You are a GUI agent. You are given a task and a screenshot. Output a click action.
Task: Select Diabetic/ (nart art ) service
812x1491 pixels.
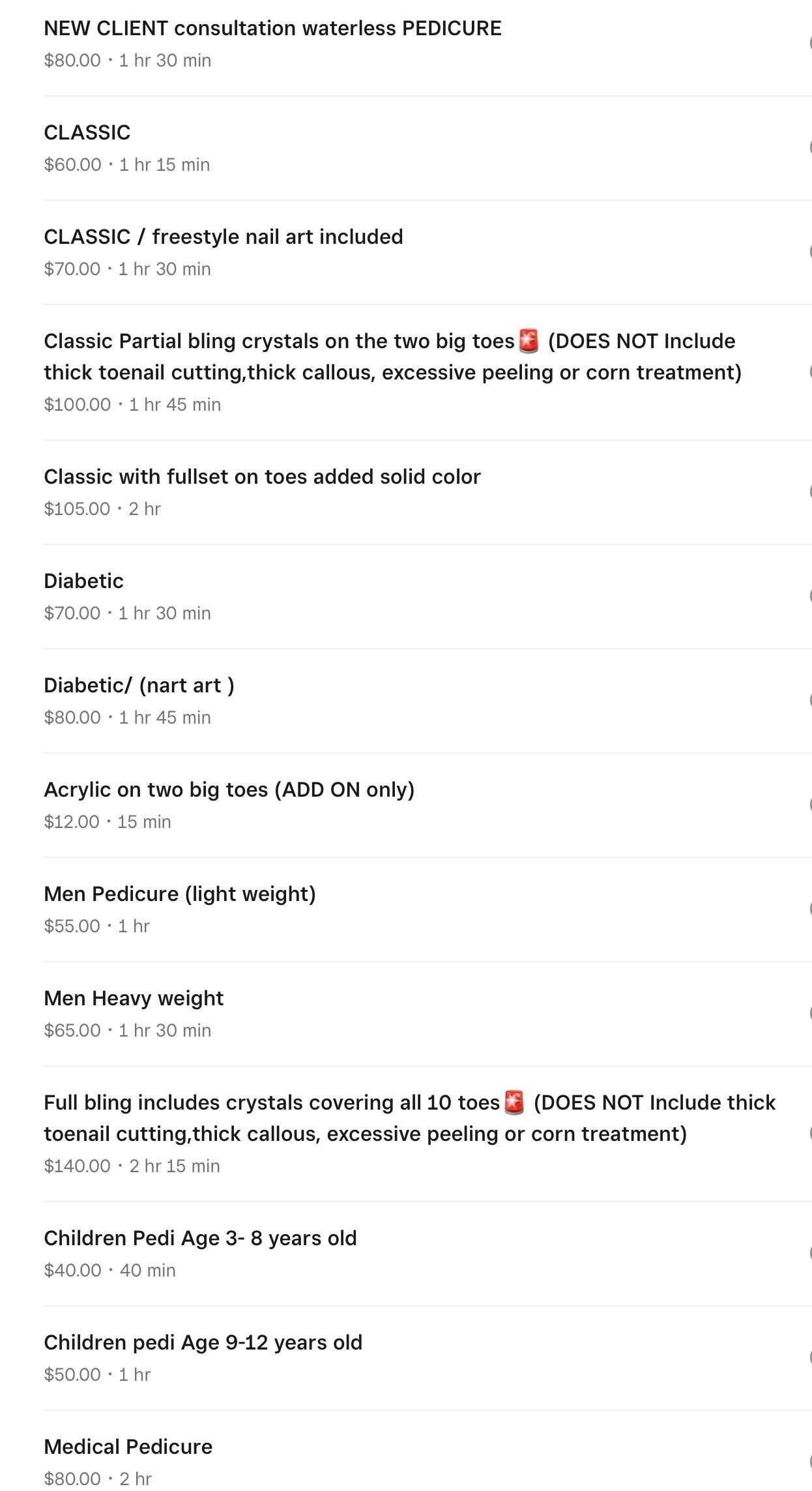[x=139, y=686]
